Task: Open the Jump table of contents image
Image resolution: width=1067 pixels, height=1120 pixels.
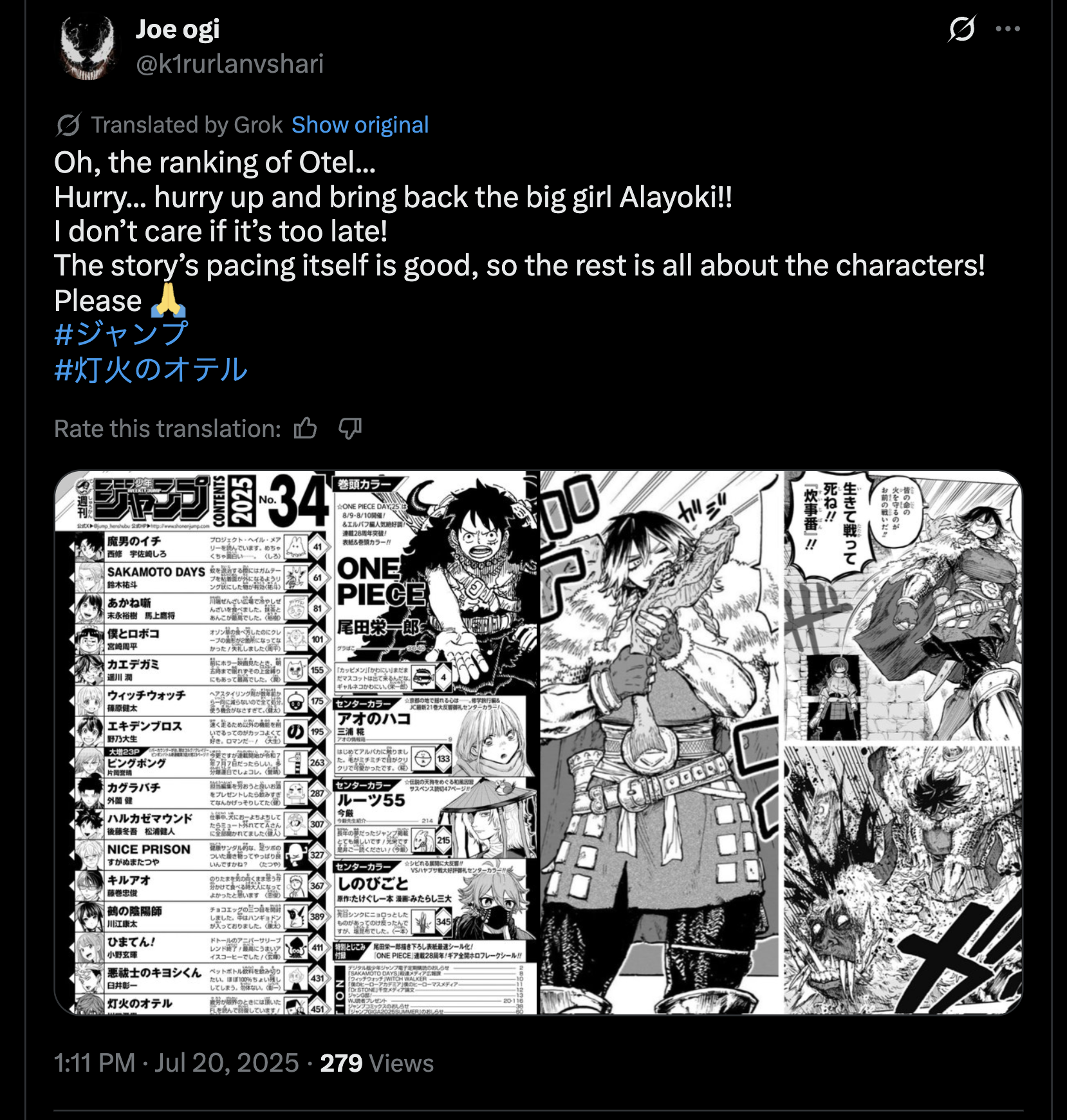Action: click(297, 743)
